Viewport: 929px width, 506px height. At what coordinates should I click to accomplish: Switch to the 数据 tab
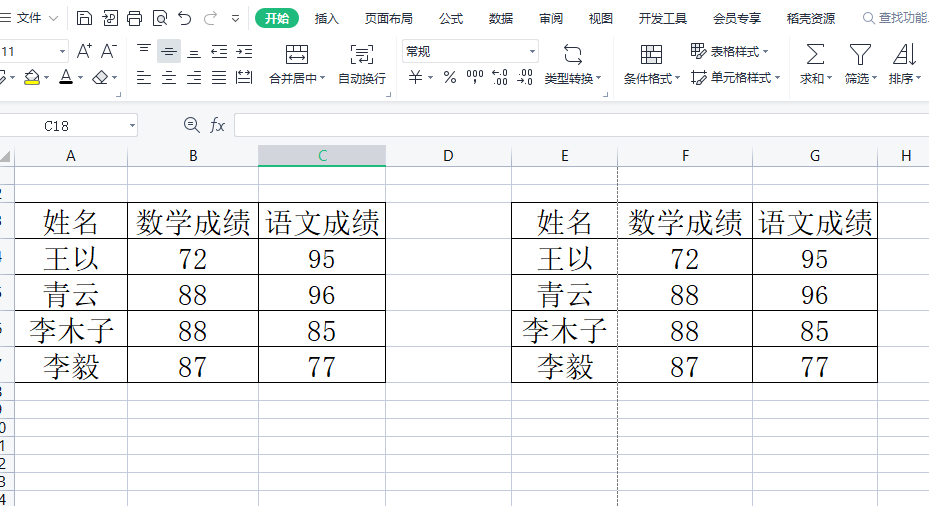tap(501, 19)
